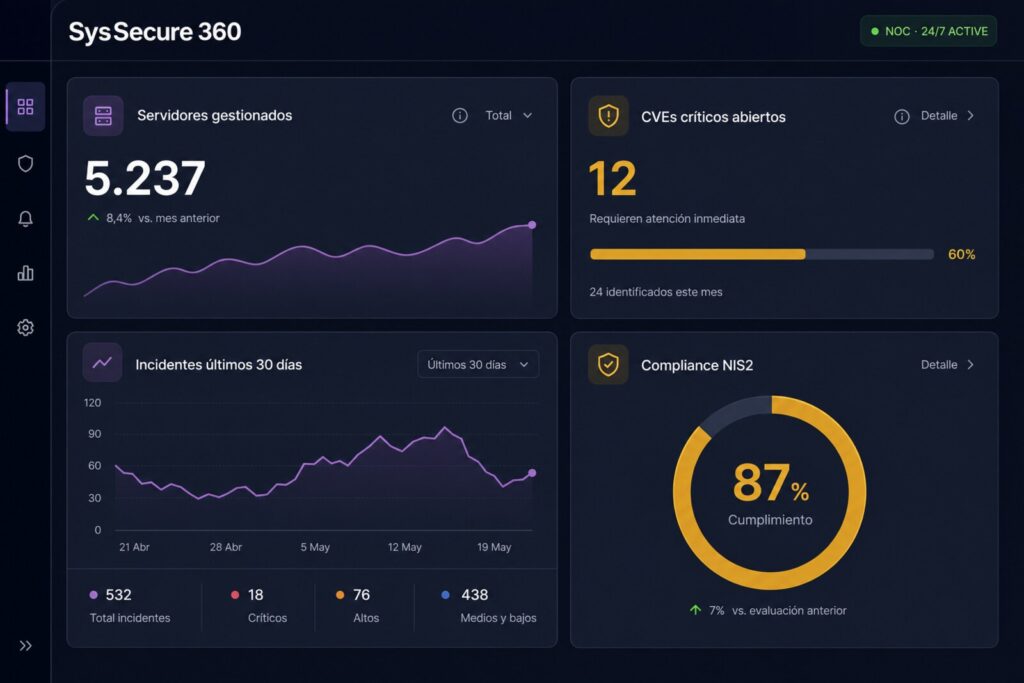Open the Últimos 30 días dropdown

478,364
